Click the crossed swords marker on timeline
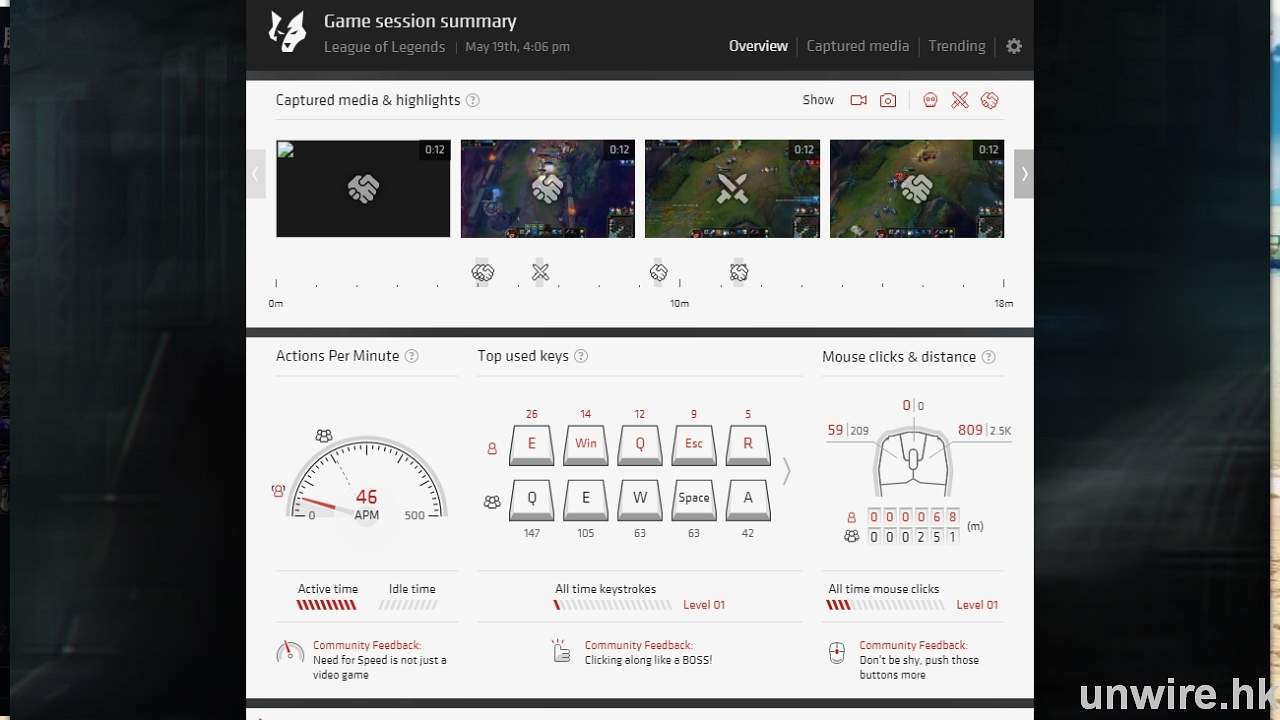1280x720 pixels. pyautogui.click(x=540, y=272)
